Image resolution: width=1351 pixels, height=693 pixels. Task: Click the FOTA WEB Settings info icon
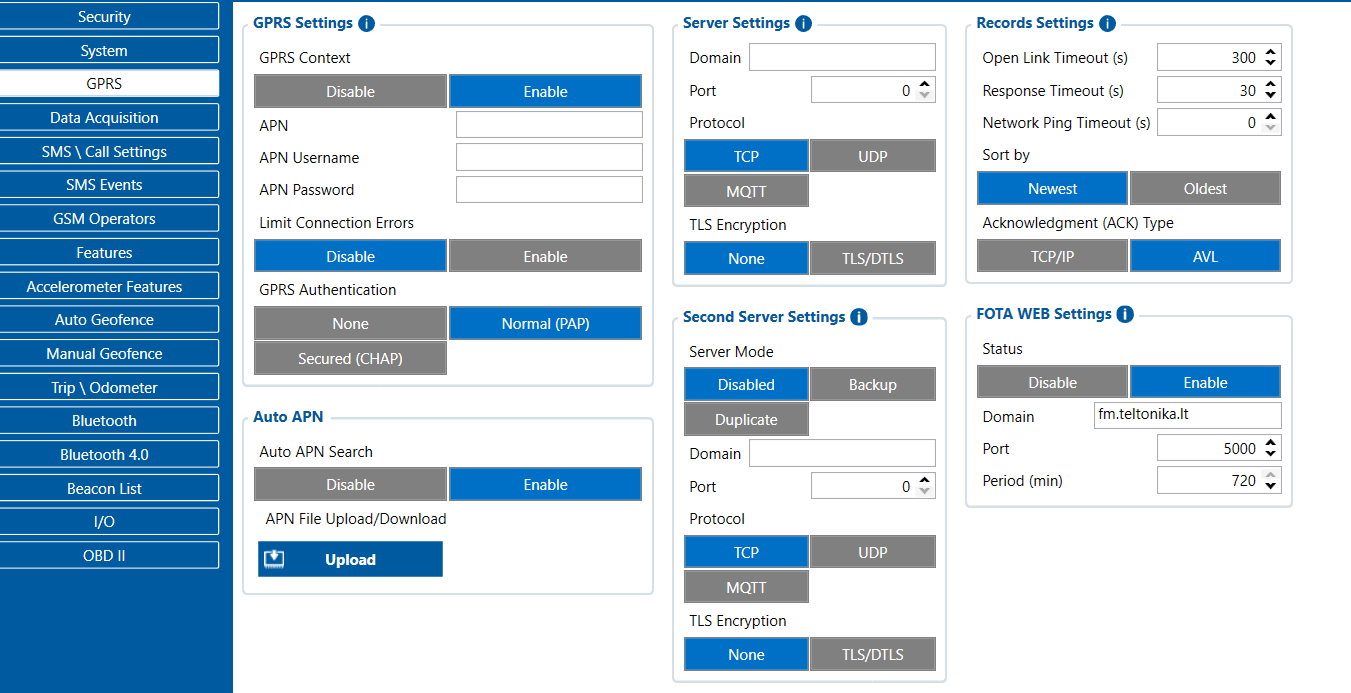pos(1125,314)
